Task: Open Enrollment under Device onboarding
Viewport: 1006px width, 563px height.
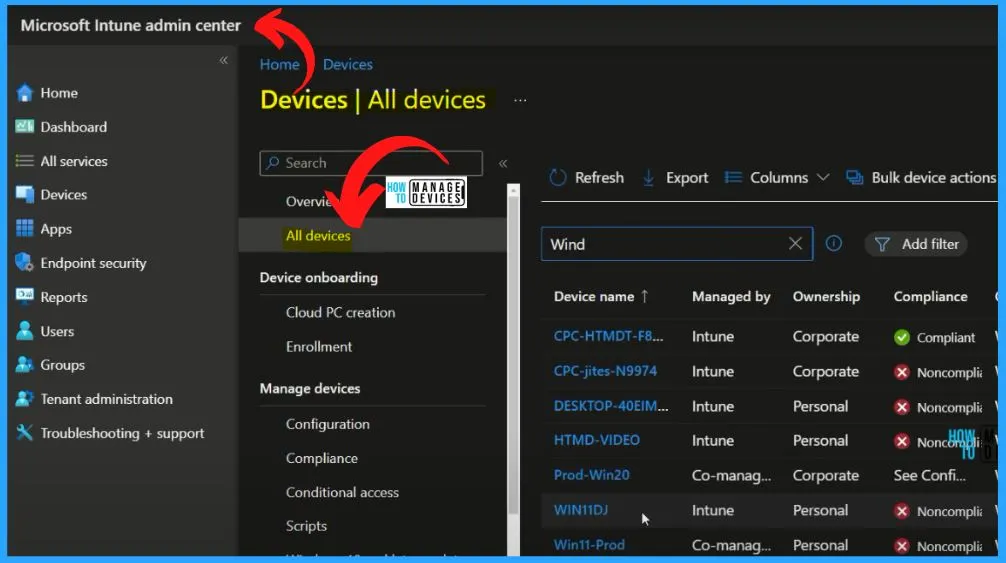Action: click(x=319, y=346)
